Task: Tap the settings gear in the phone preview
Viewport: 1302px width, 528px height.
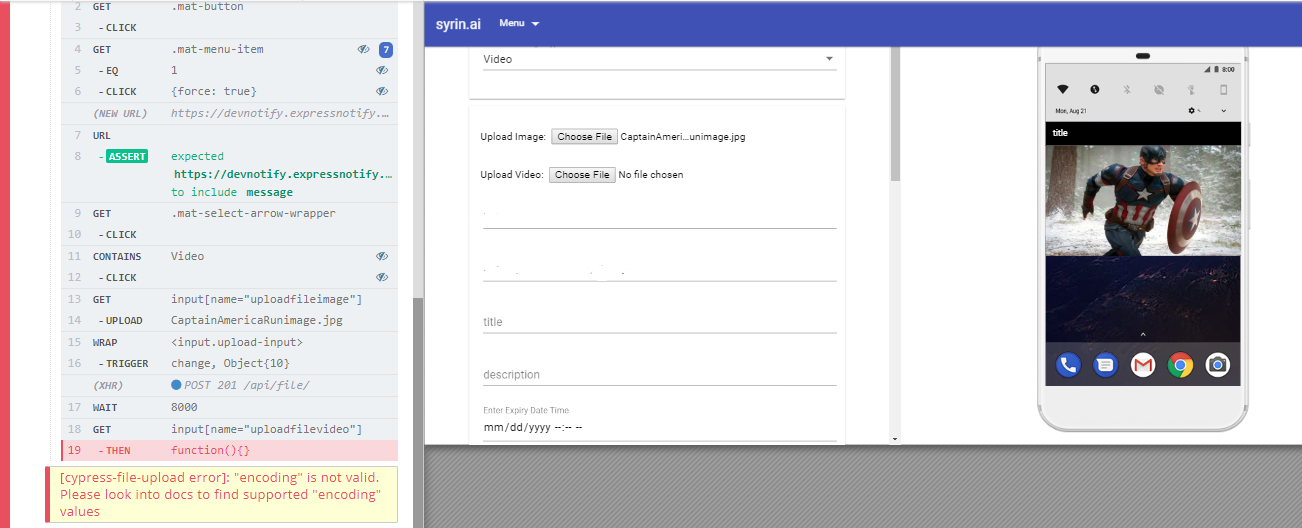Action: (1193, 110)
